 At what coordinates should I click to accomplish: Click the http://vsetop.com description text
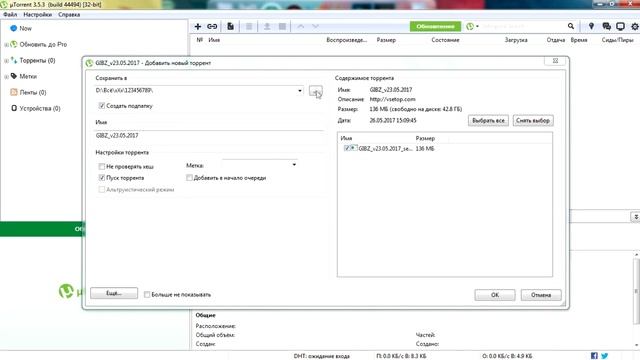point(392,99)
